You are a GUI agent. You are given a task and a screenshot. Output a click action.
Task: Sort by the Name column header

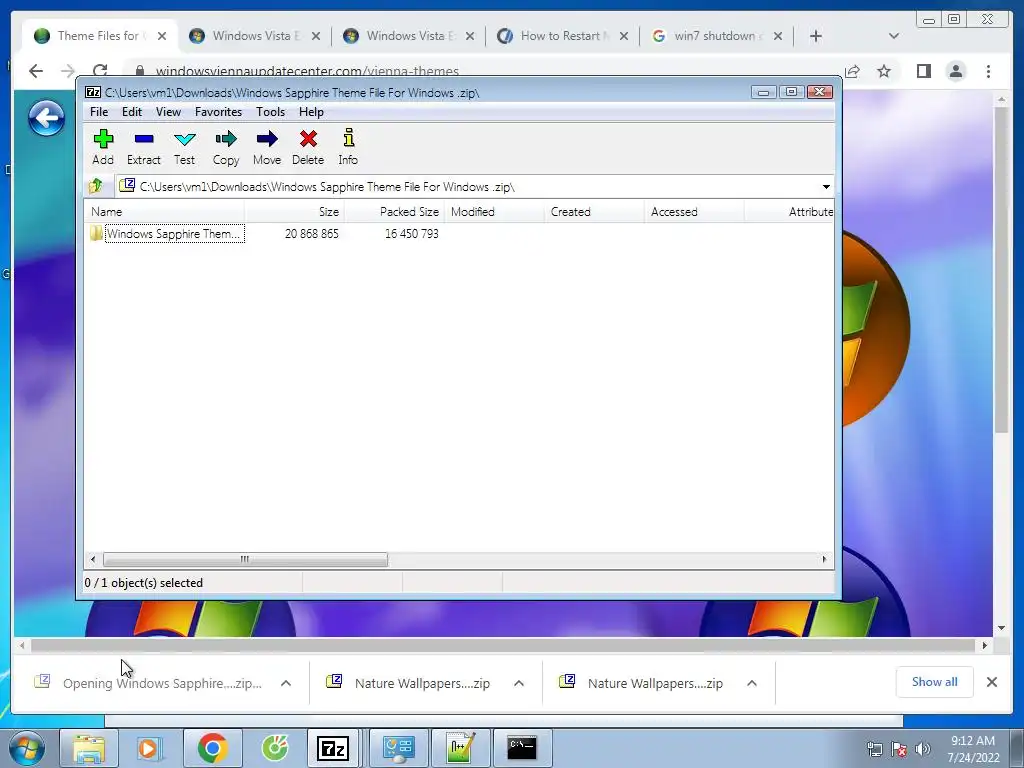coord(165,212)
